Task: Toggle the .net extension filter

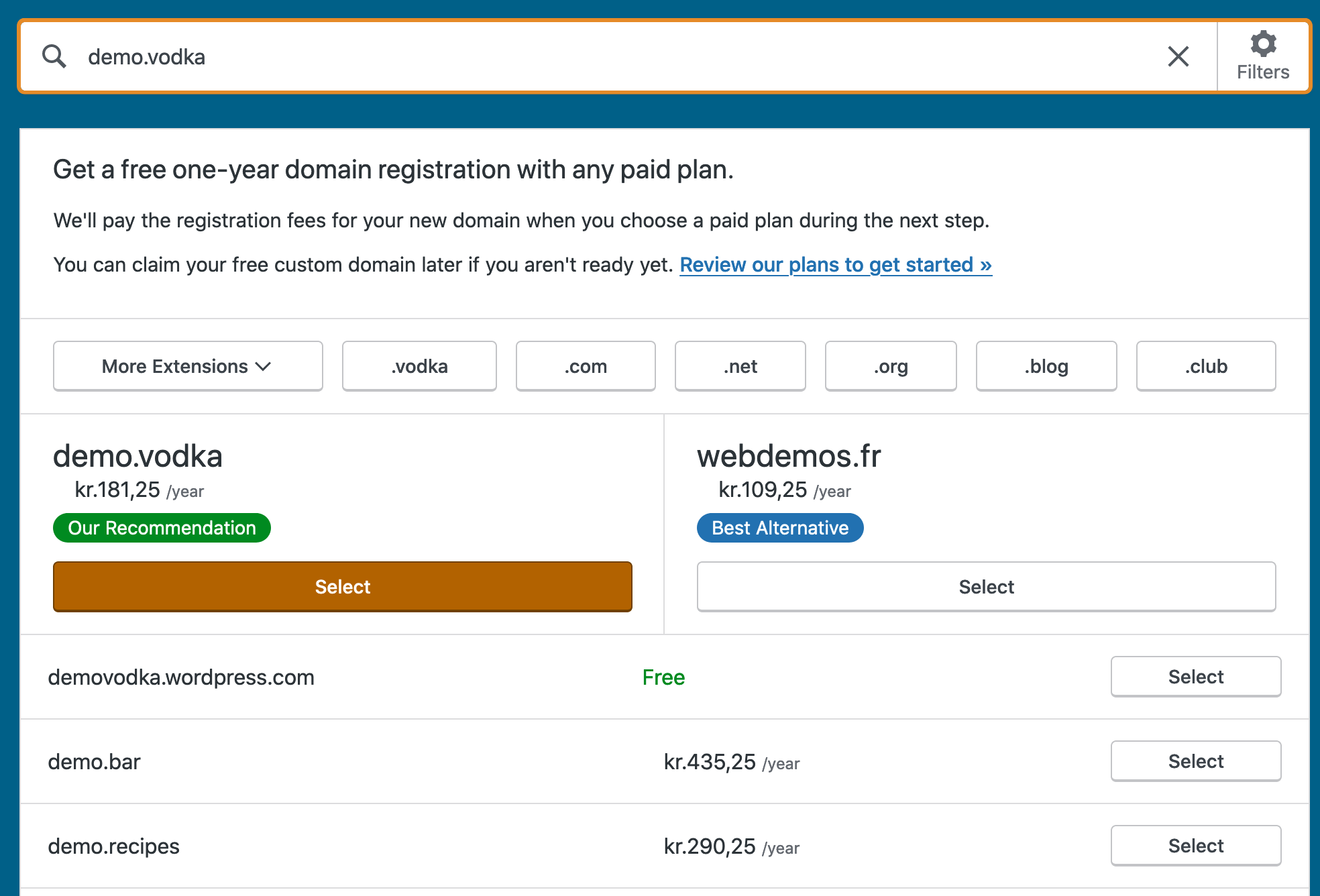Action: click(x=740, y=366)
